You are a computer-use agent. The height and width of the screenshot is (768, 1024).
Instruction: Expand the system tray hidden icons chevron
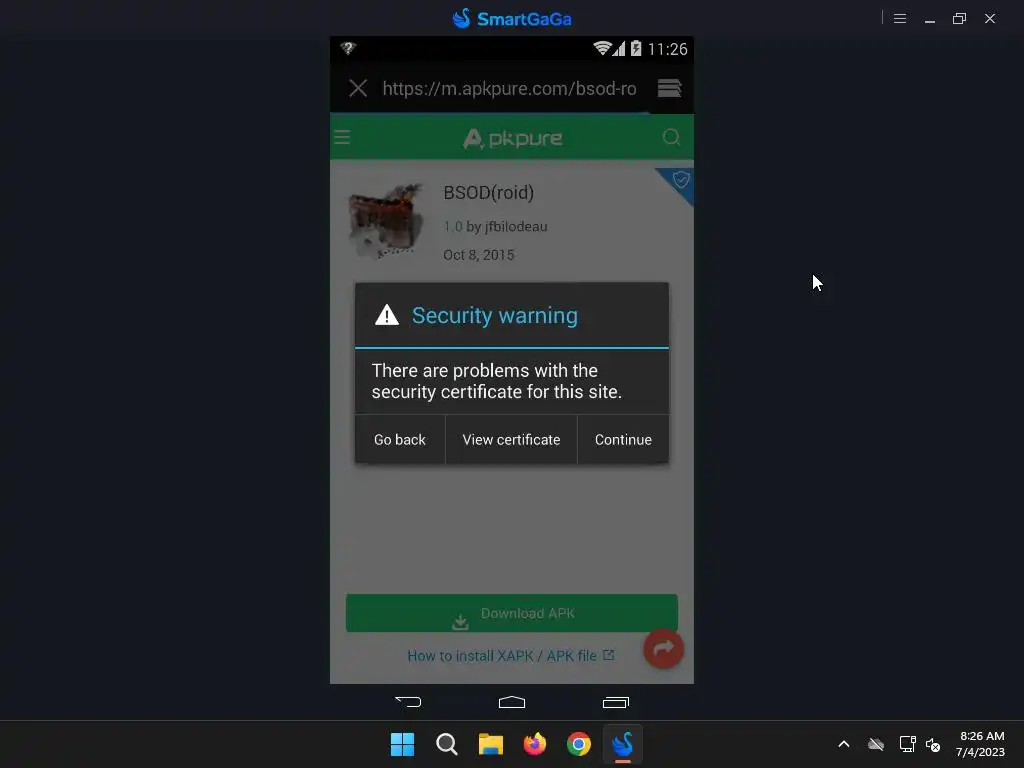844,744
